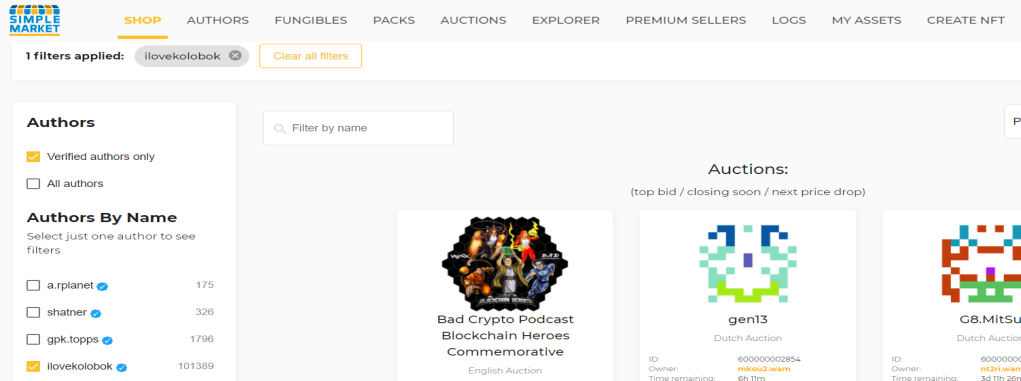Tick the shatner author checkbox
This screenshot has width=1021, height=381.
point(33,313)
